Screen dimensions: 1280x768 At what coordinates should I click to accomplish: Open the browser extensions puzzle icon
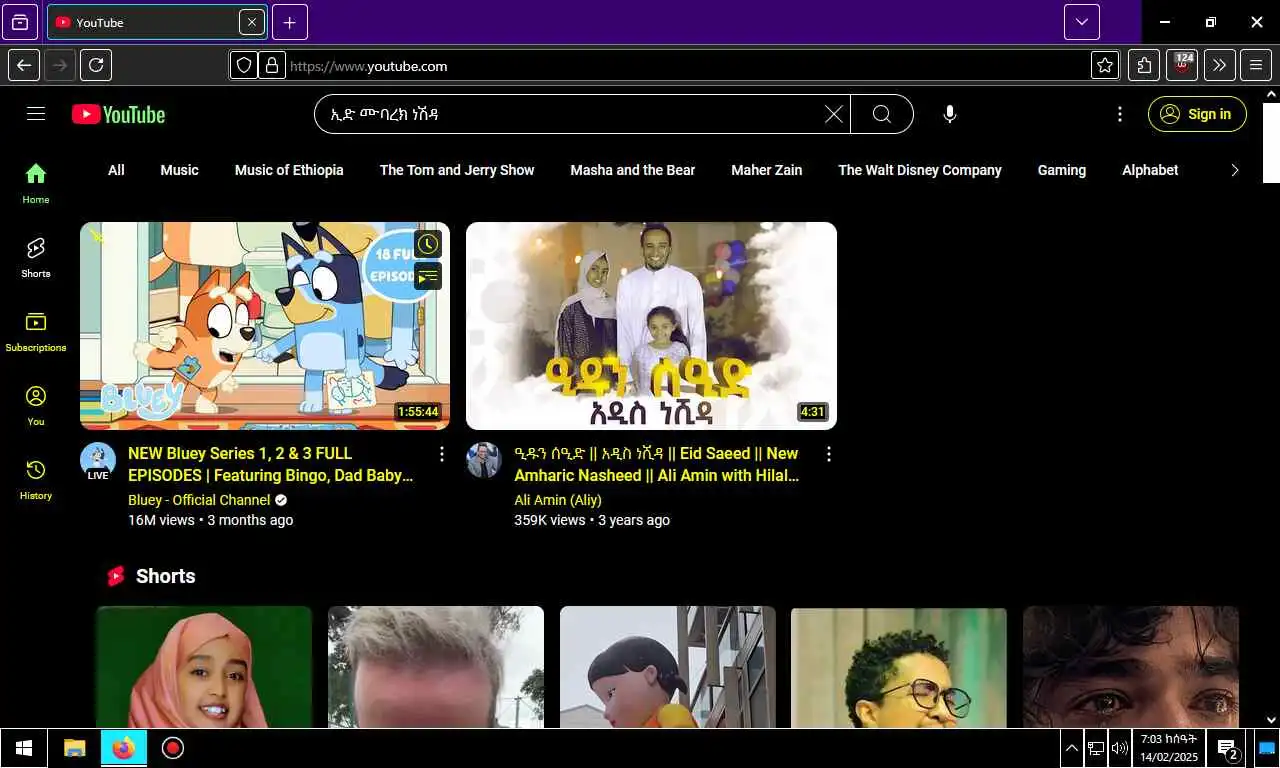[1144, 65]
